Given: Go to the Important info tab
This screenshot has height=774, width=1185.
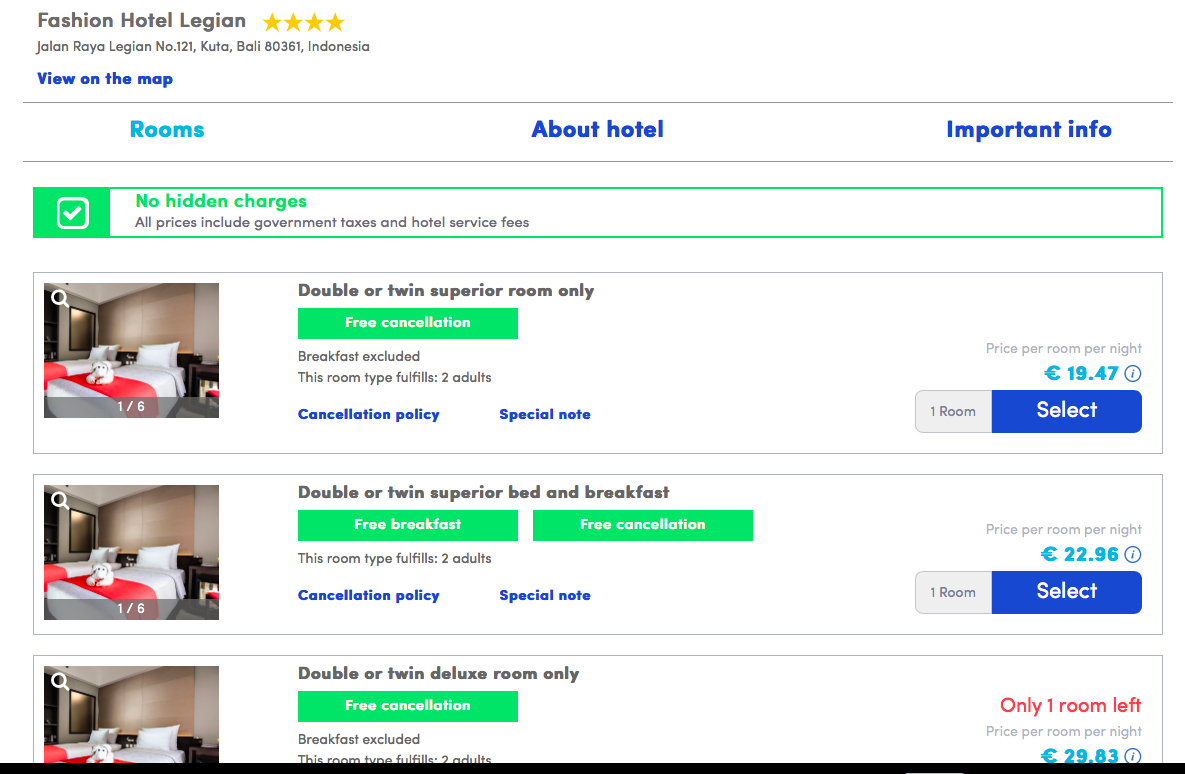Looking at the screenshot, I should [x=1028, y=130].
